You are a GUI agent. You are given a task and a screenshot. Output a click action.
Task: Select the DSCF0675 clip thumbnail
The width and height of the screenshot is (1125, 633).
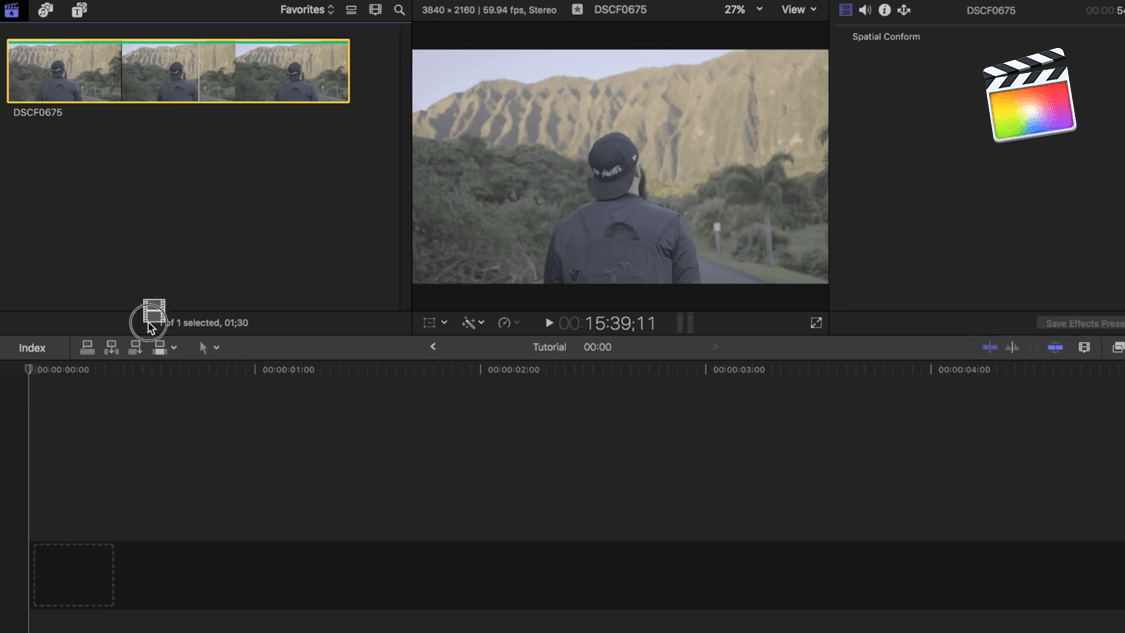pyautogui.click(x=178, y=71)
